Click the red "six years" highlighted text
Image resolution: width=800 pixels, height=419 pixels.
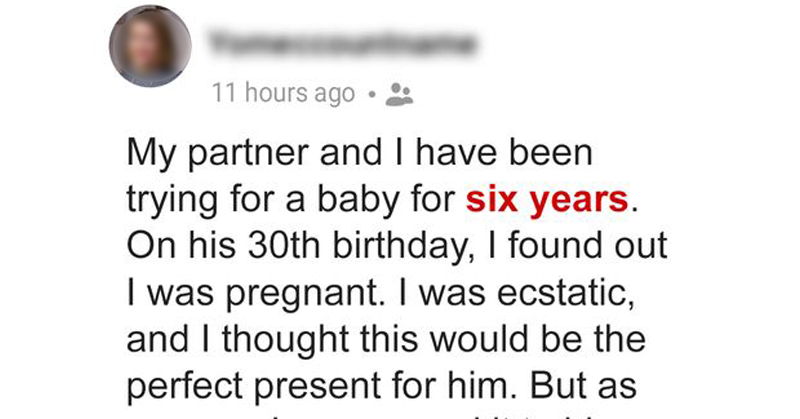(547, 200)
